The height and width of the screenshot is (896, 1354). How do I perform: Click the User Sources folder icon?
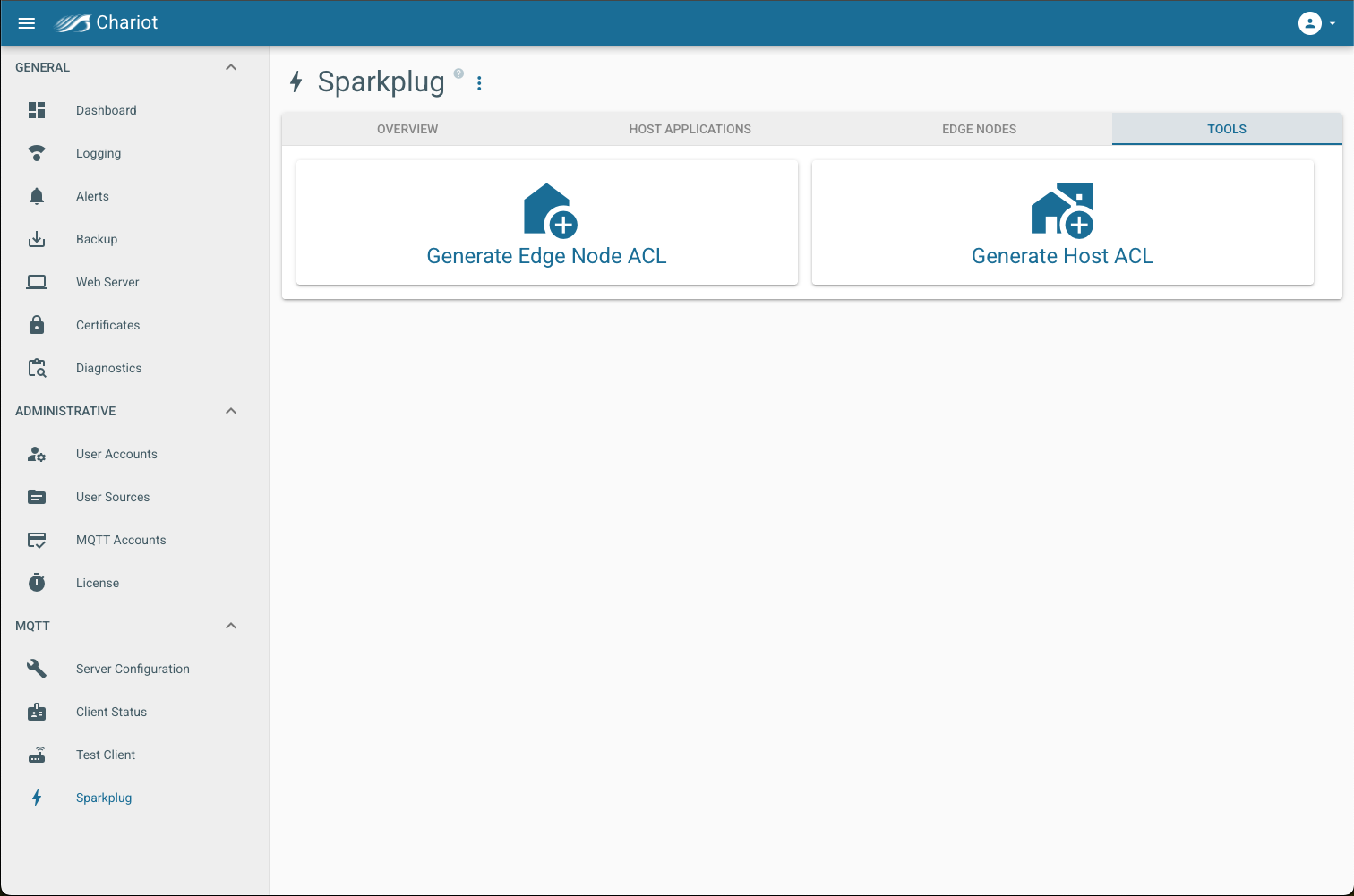(37, 497)
